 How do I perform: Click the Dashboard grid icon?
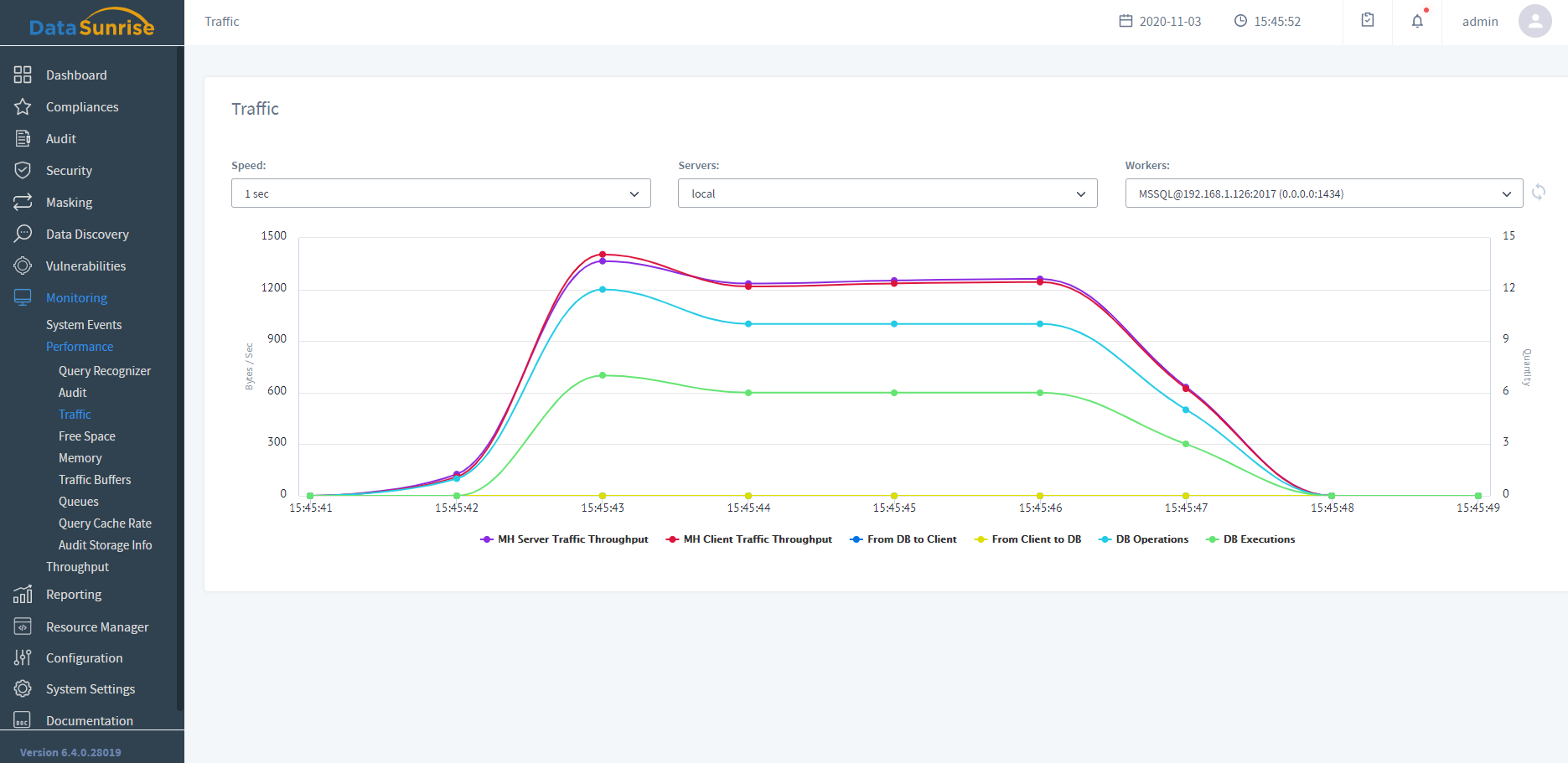coord(23,75)
